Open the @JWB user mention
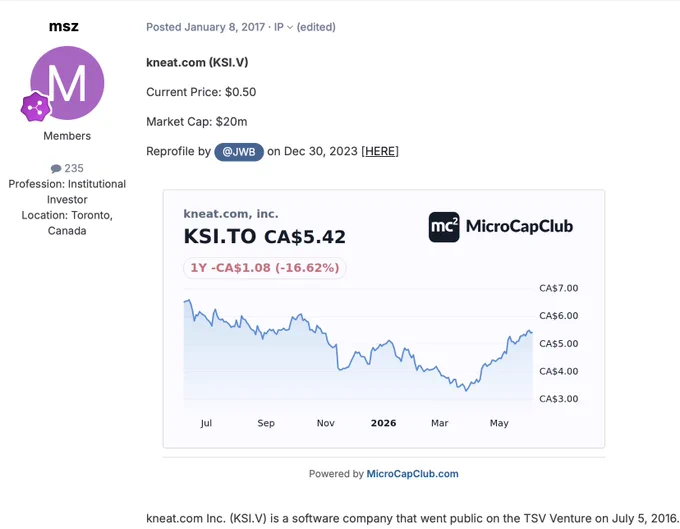The width and height of the screenshot is (680, 529). tap(239, 152)
